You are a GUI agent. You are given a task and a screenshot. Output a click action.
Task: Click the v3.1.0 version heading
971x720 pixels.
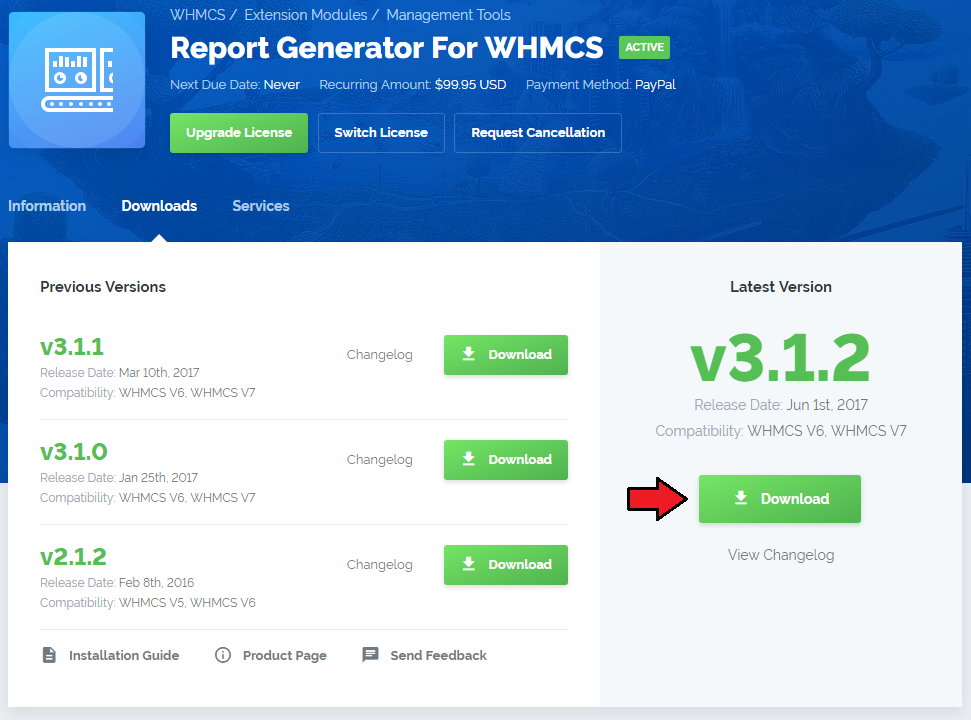74,452
